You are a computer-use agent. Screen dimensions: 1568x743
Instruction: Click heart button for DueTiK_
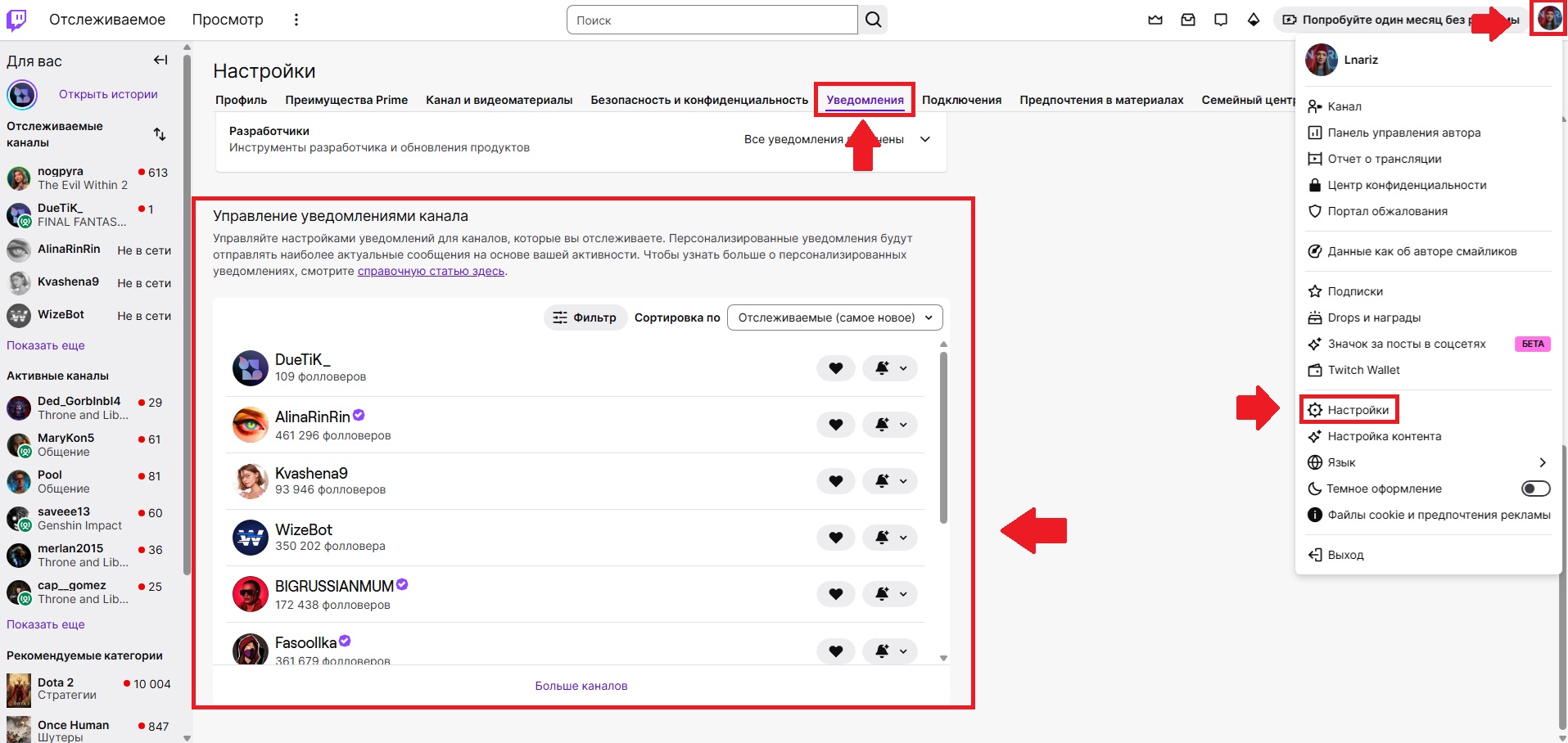[836, 368]
